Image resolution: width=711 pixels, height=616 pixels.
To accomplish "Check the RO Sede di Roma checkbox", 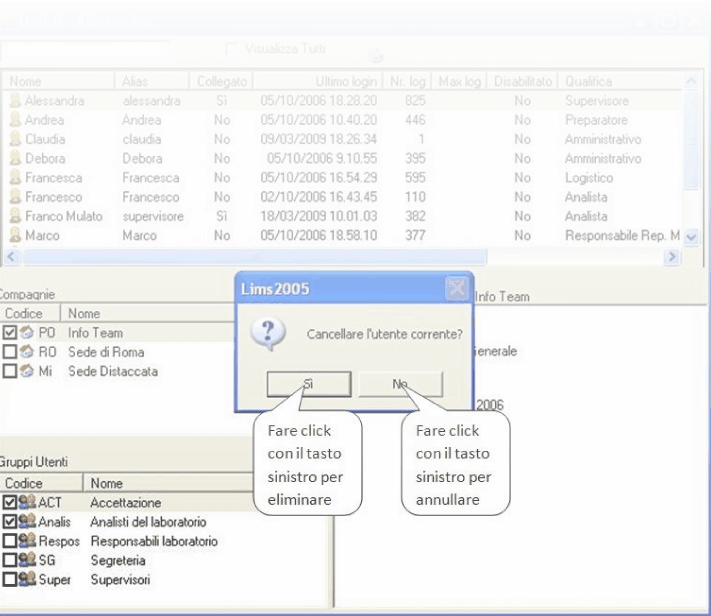I will (x=10, y=352).
